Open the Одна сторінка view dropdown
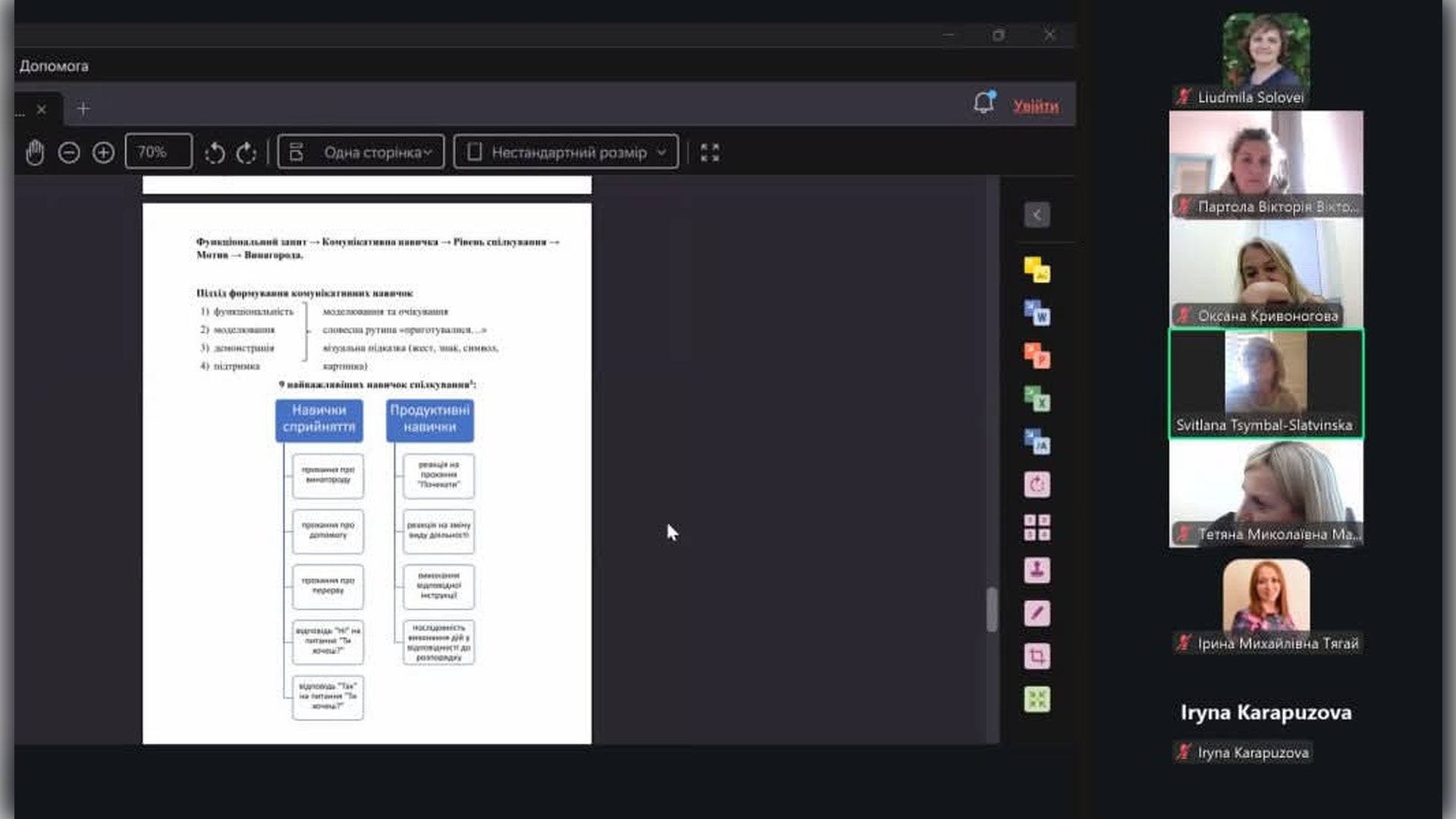Screen dimensions: 1456x819 click(361, 152)
